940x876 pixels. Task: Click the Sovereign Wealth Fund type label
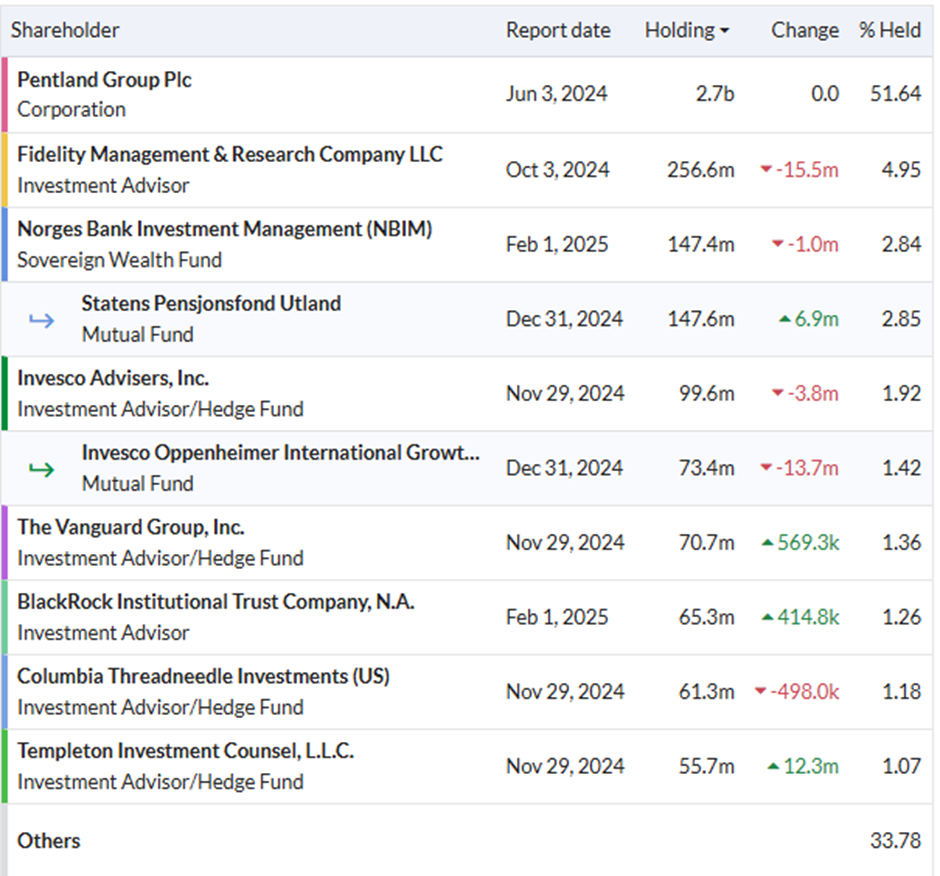click(x=119, y=260)
